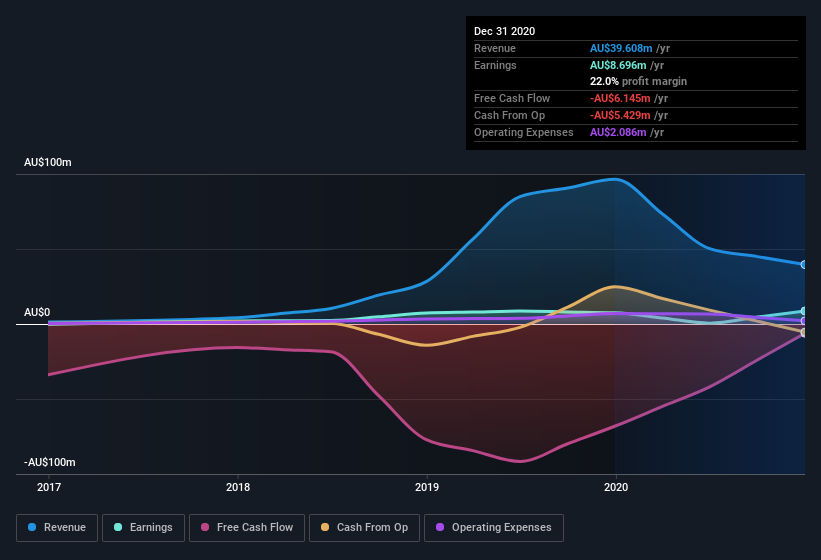Click the Revenue label in the tooltip
Screen dimensions: 821x560
coord(495,48)
